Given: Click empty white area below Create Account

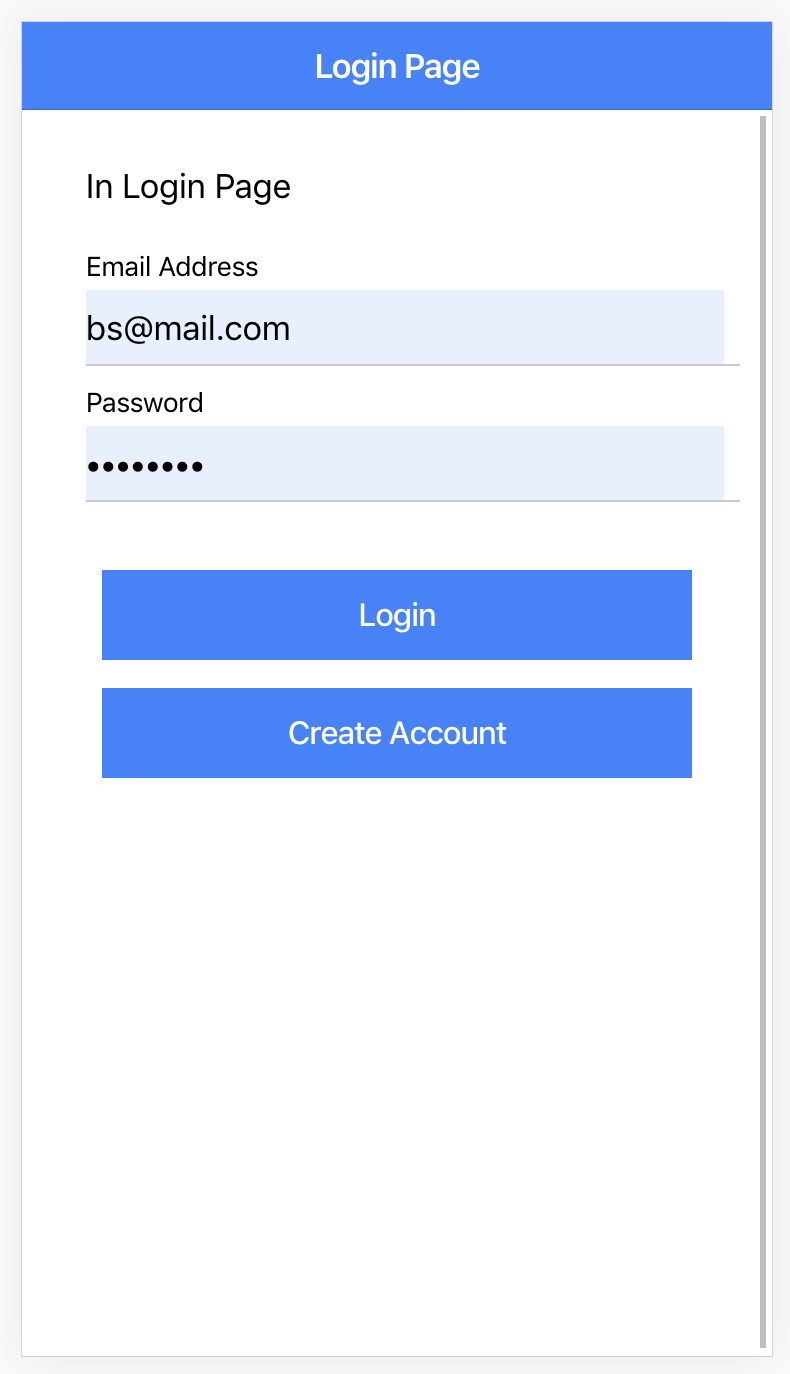Looking at the screenshot, I should point(397,1050).
